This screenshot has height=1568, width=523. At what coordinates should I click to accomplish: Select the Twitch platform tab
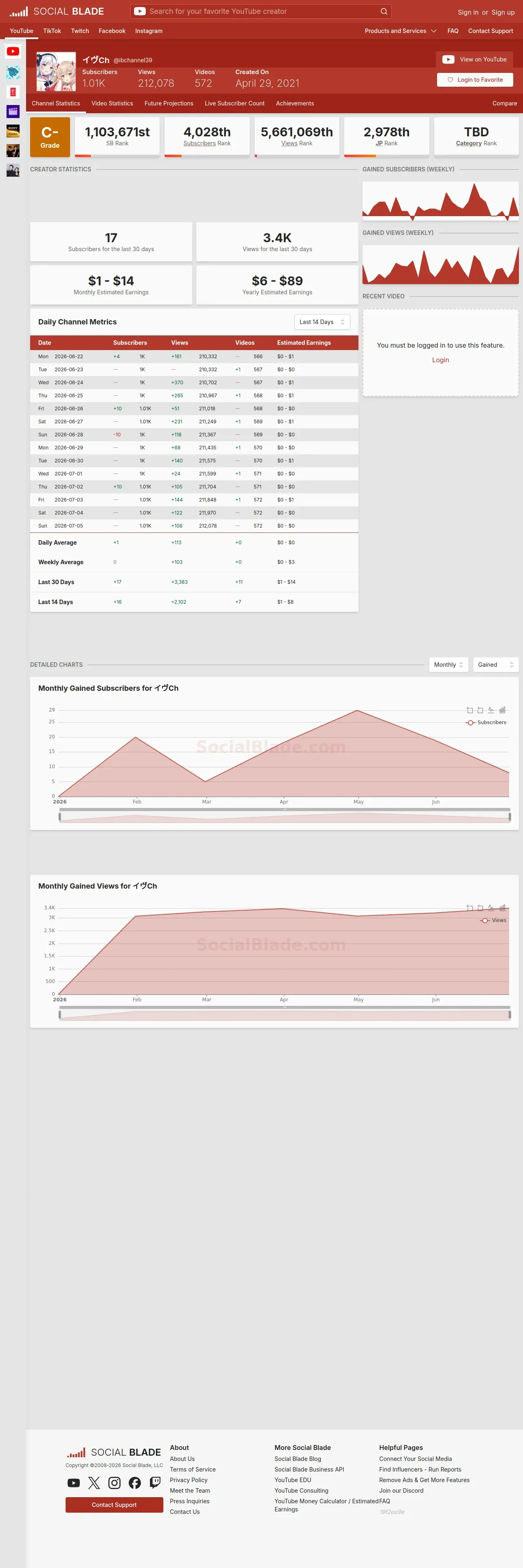(80, 31)
